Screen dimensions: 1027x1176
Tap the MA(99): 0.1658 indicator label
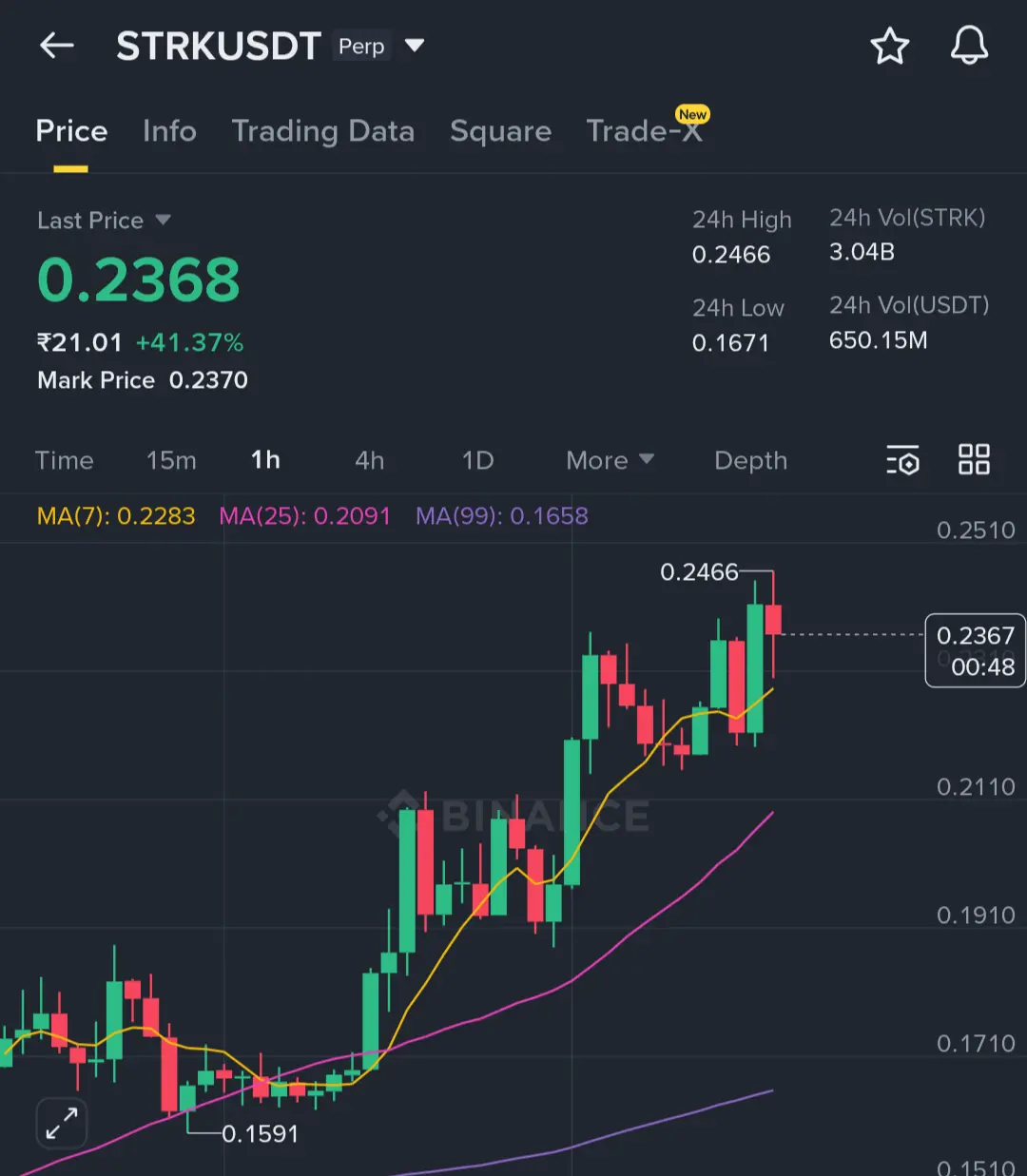point(502,516)
